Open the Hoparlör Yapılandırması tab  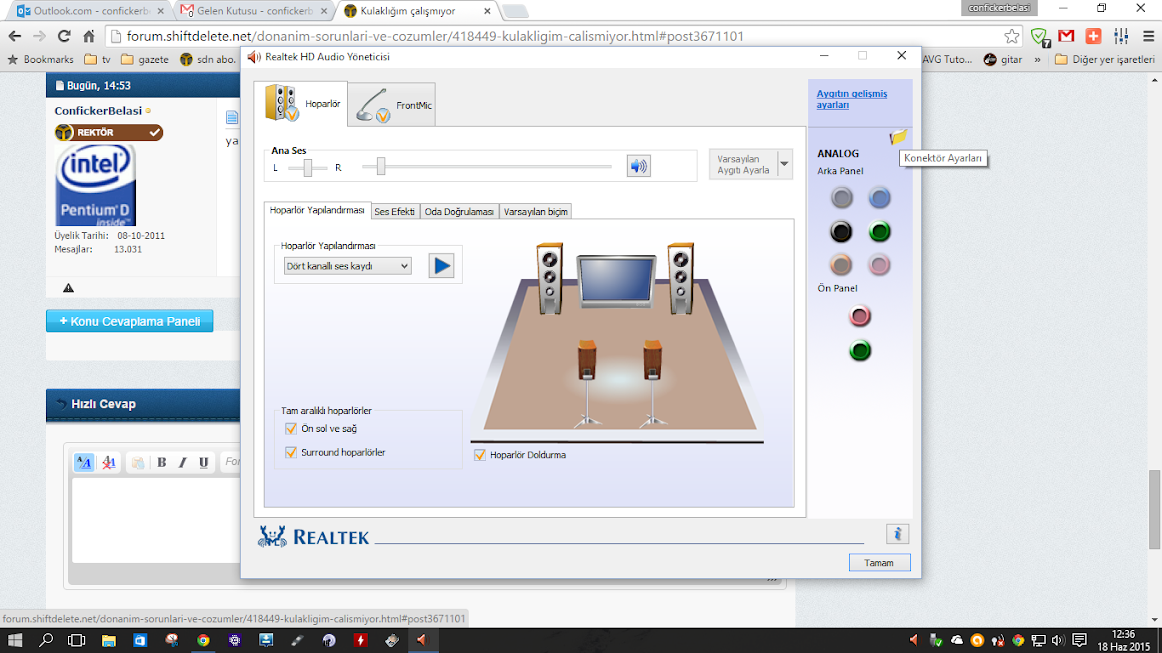coord(317,211)
